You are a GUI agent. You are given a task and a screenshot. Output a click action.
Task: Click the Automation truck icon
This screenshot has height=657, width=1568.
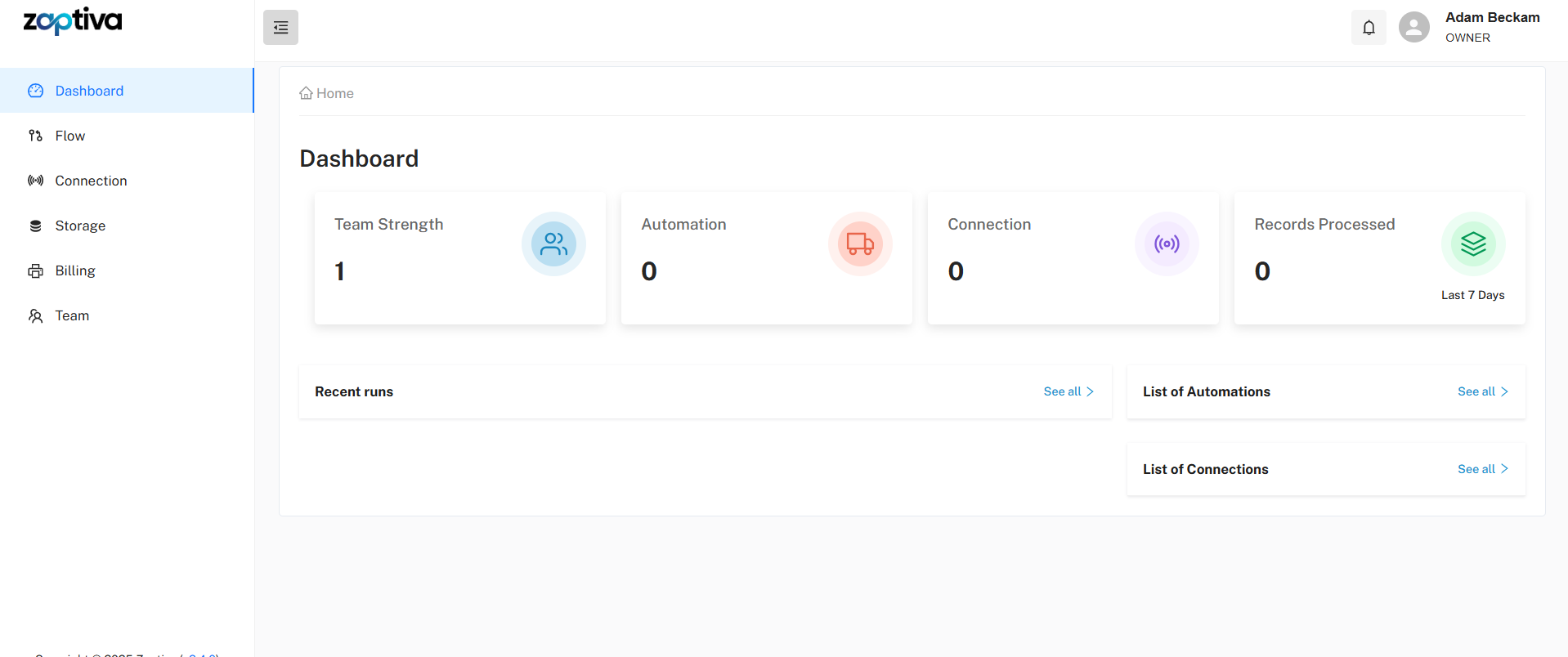click(x=860, y=244)
